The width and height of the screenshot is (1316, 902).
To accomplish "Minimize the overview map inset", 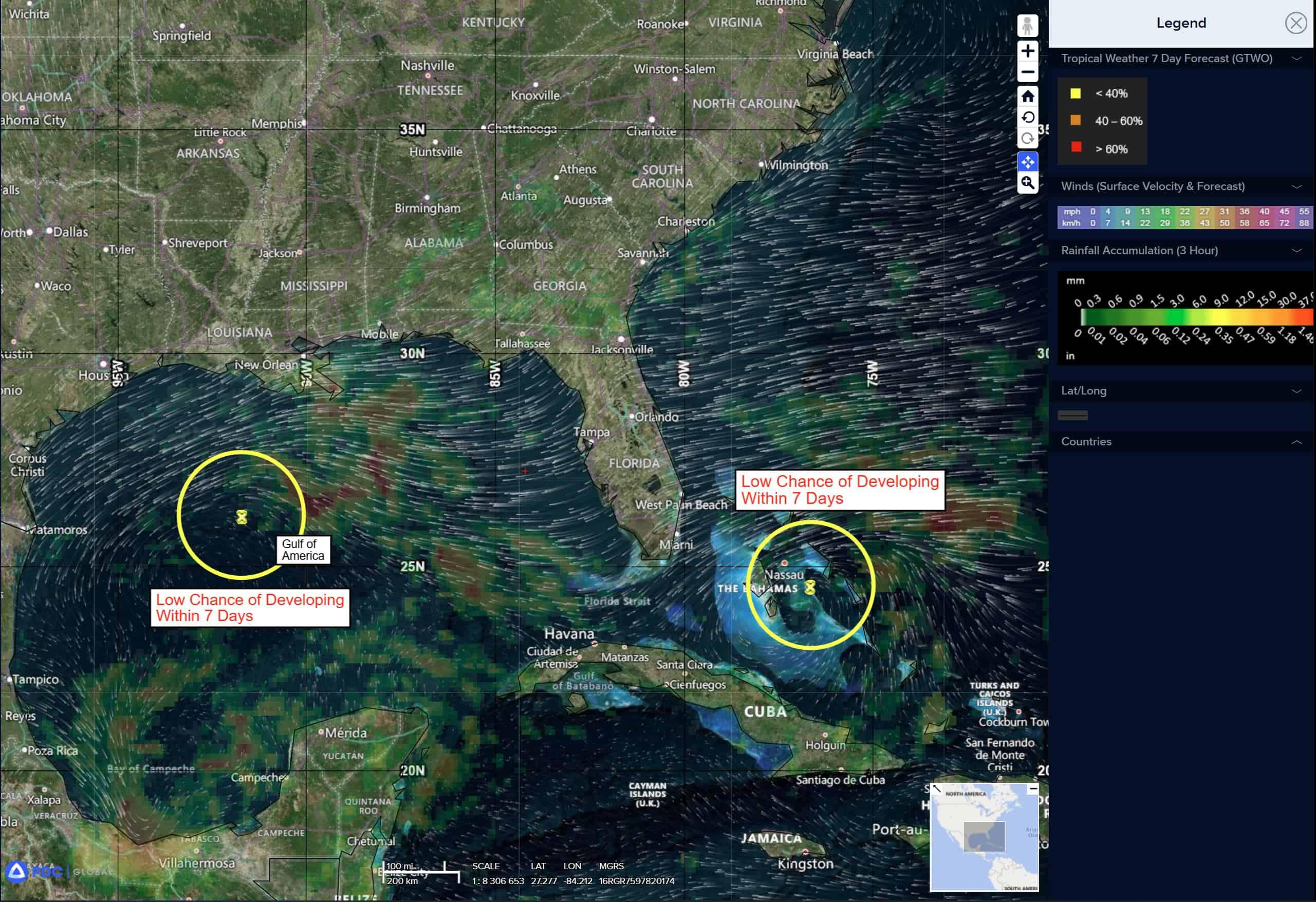I will click(1033, 789).
